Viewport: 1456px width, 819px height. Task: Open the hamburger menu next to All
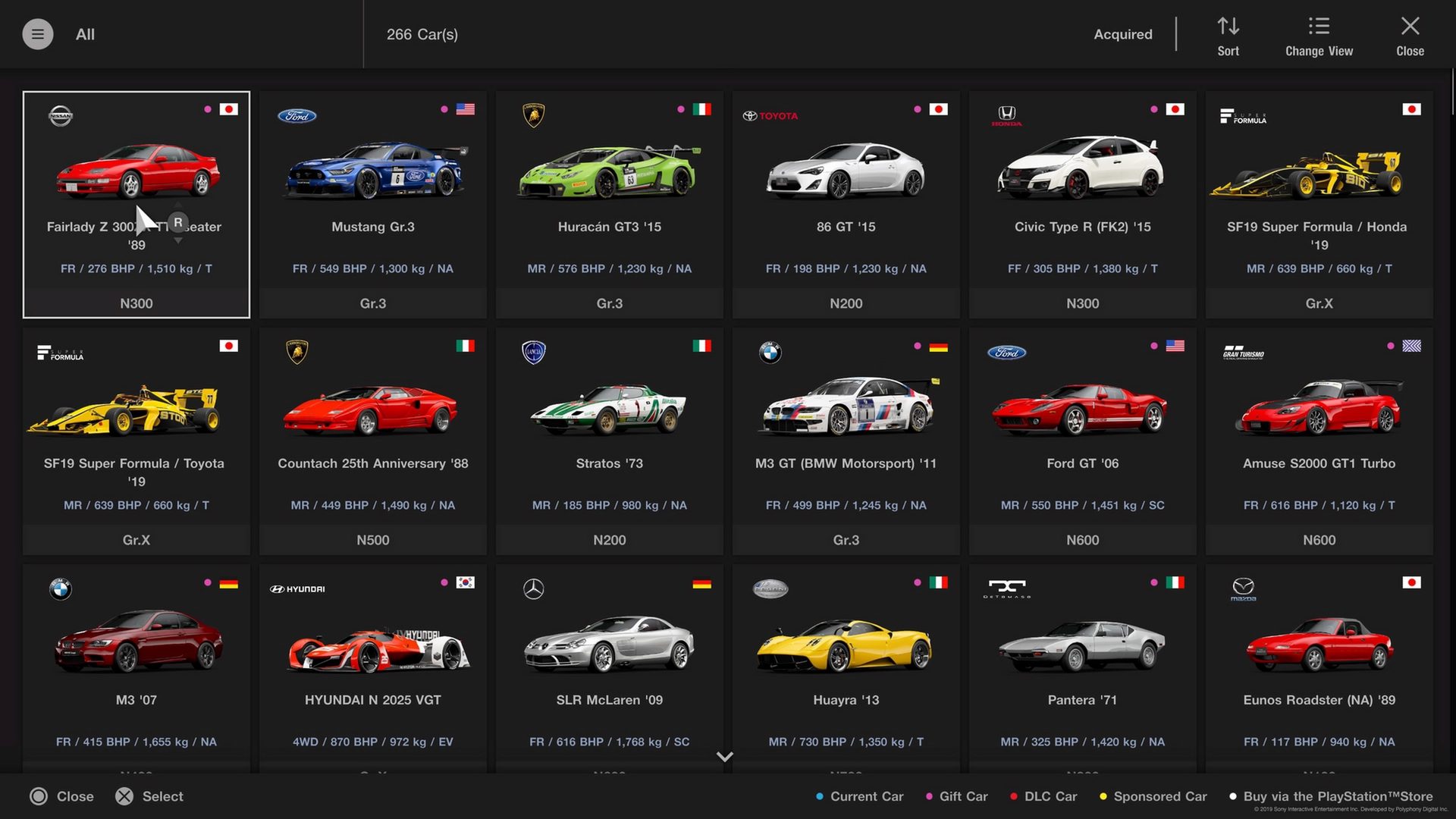pos(38,34)
